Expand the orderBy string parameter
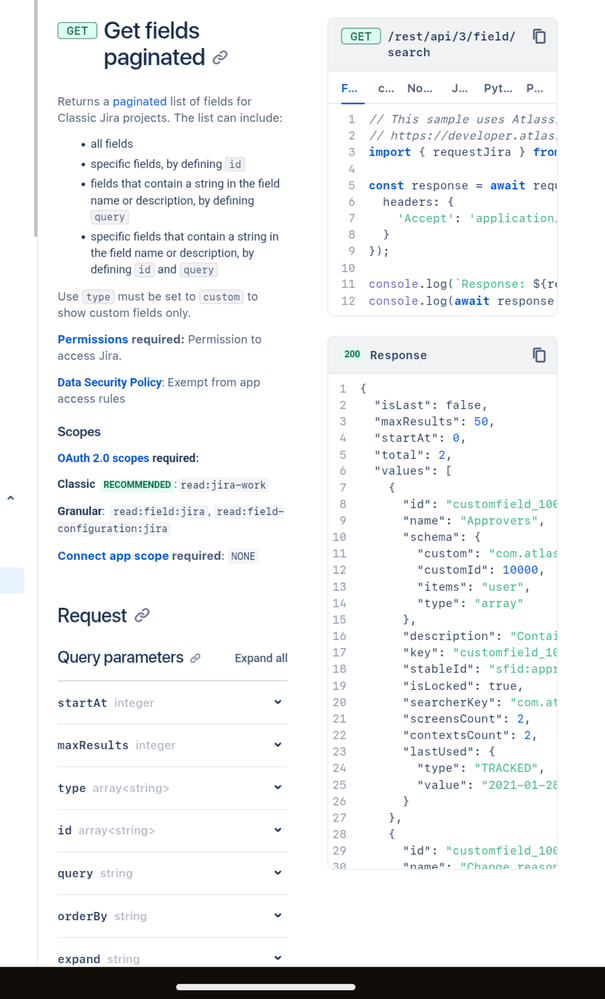Screen dimensions: 605x999 point(173,916)
